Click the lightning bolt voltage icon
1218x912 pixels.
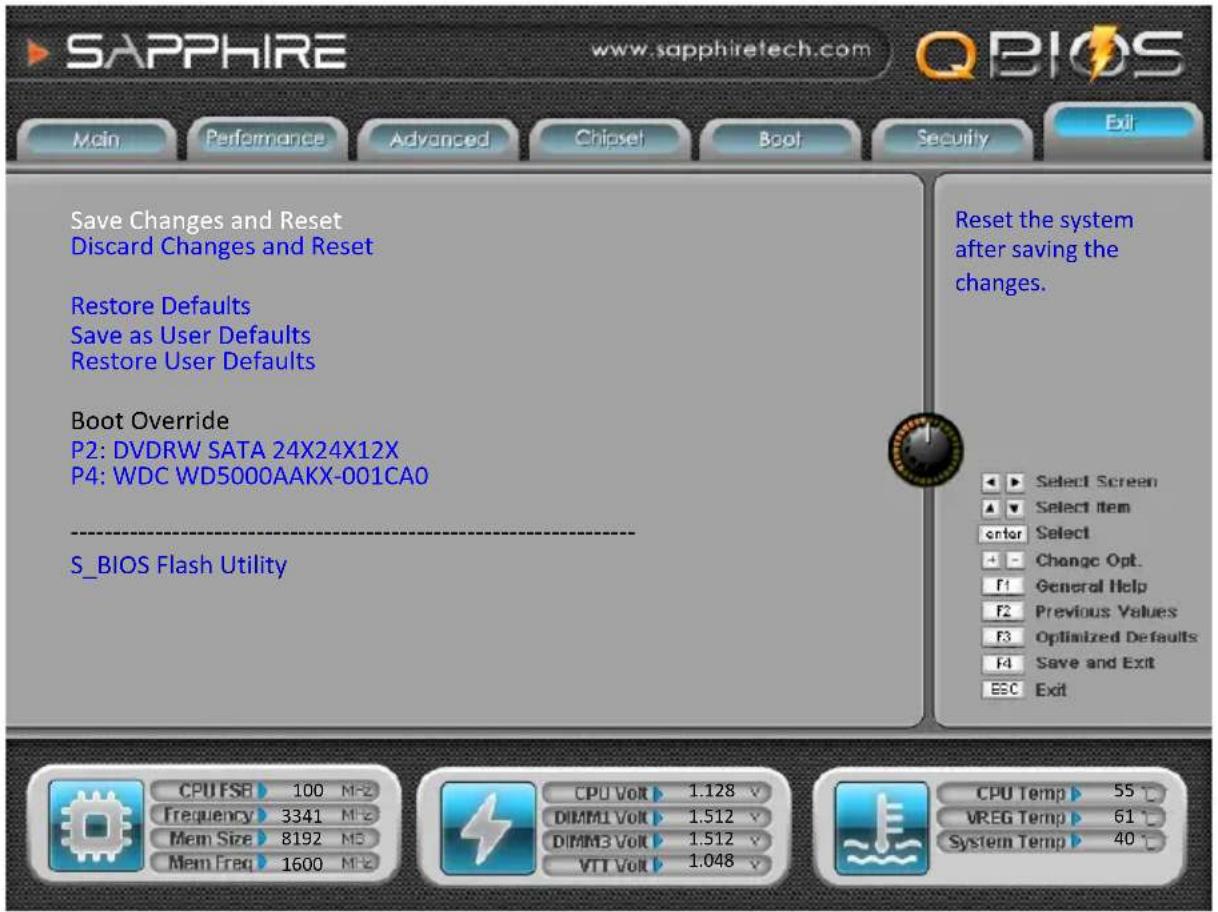[x=486, y=830]
